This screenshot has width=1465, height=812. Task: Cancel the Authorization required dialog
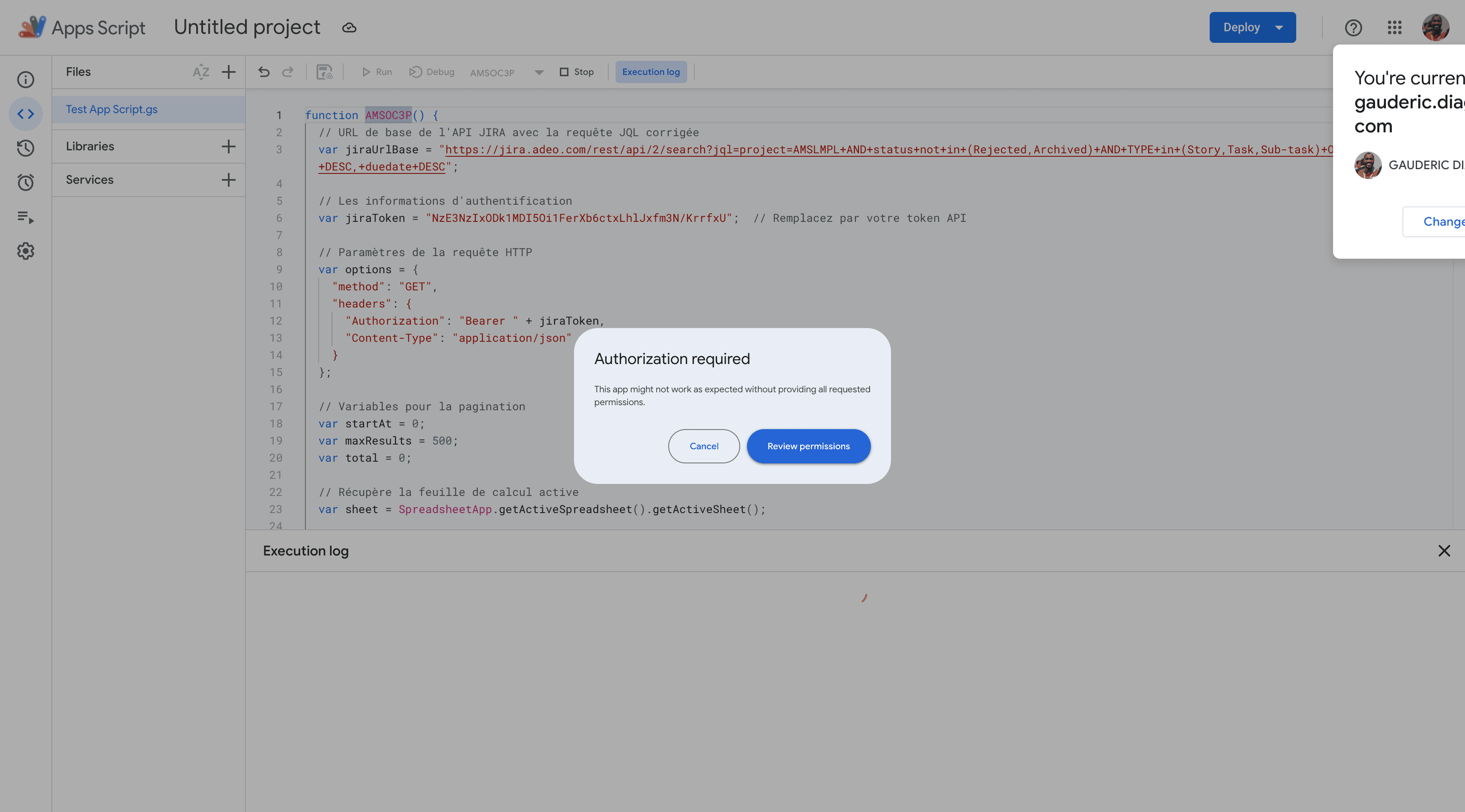[704, 446]
